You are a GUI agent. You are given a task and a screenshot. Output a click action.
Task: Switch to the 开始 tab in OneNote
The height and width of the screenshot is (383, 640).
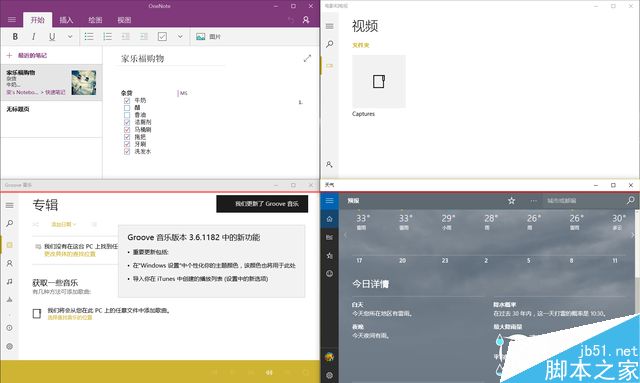click(38, 20)
